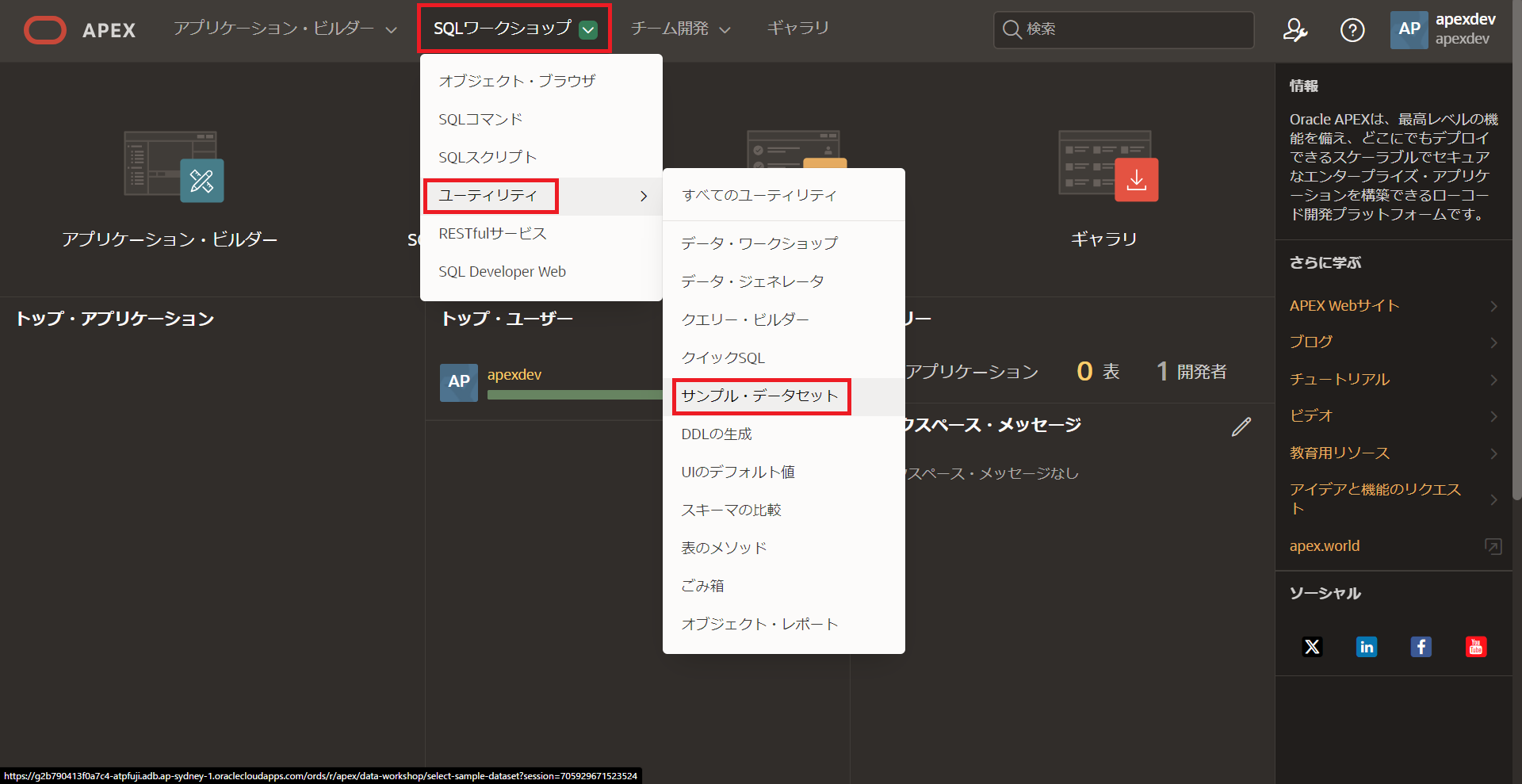This screenshot has width=1522, height=784.
Task: Click the AP avatar in header
Action: (1409, 29)
